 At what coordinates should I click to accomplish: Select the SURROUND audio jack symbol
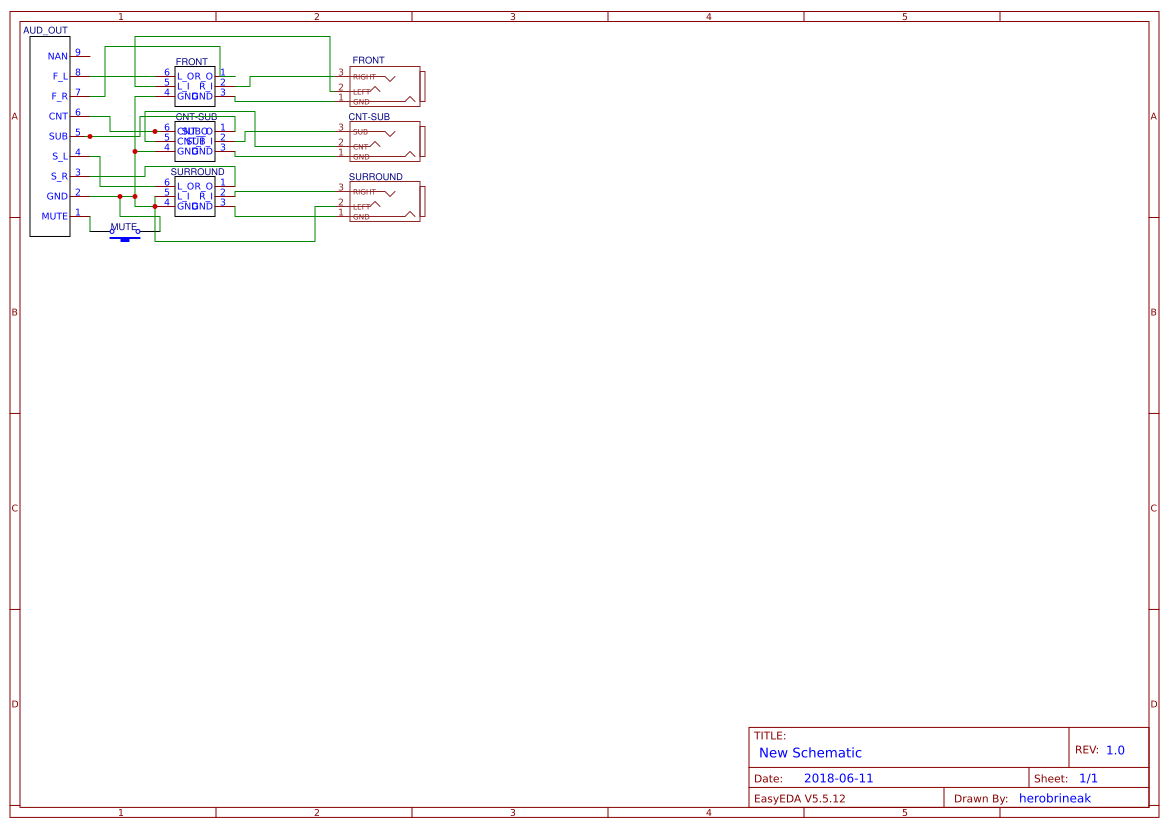point(387,201)
